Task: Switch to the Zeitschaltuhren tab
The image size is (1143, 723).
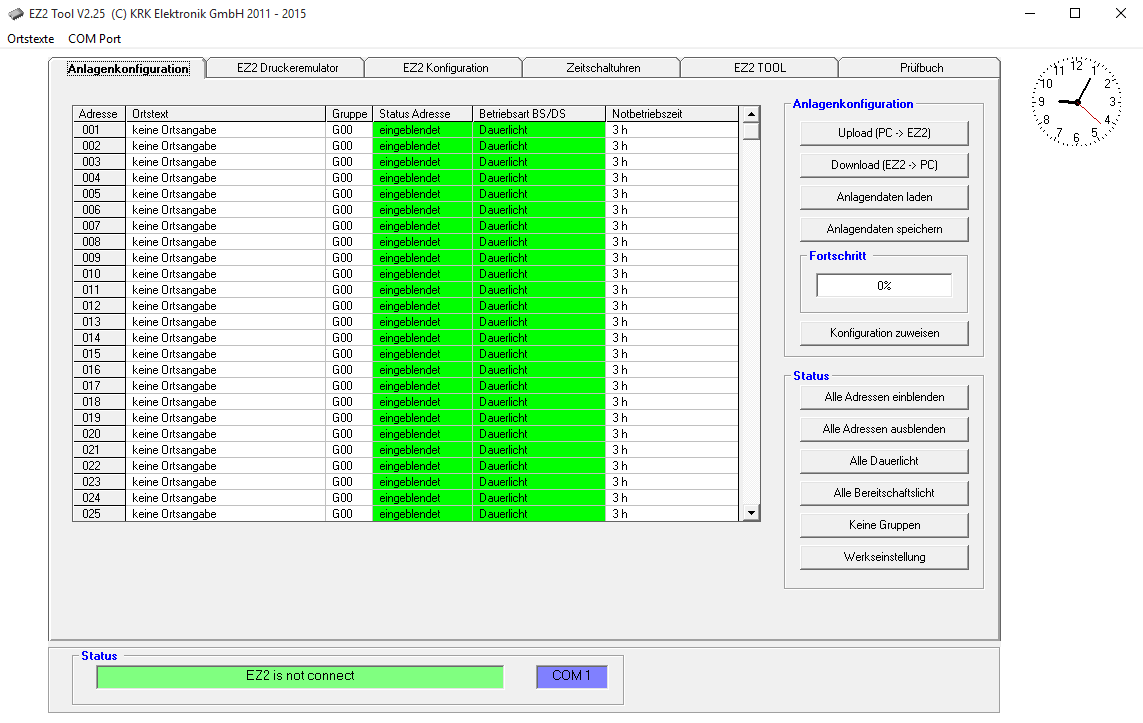Action: point(602,68)
